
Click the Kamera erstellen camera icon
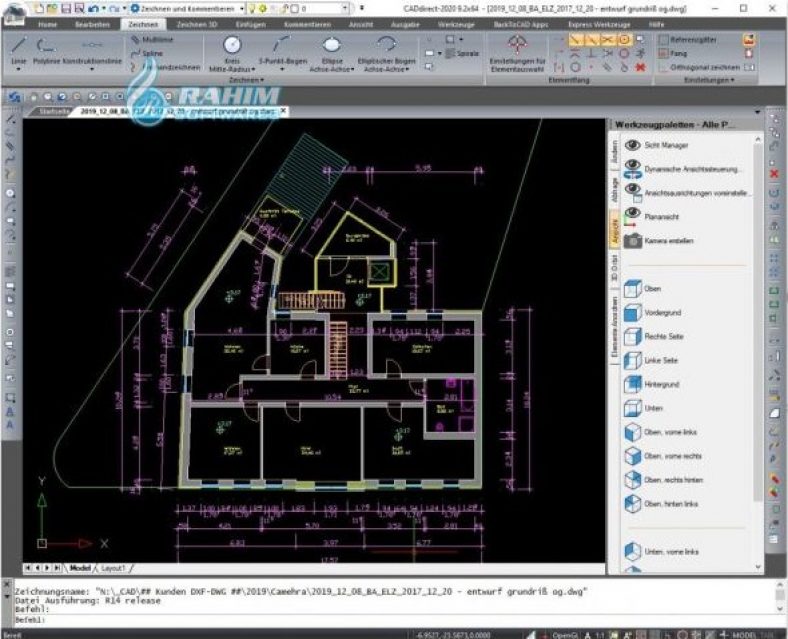[x=633, y=241]
